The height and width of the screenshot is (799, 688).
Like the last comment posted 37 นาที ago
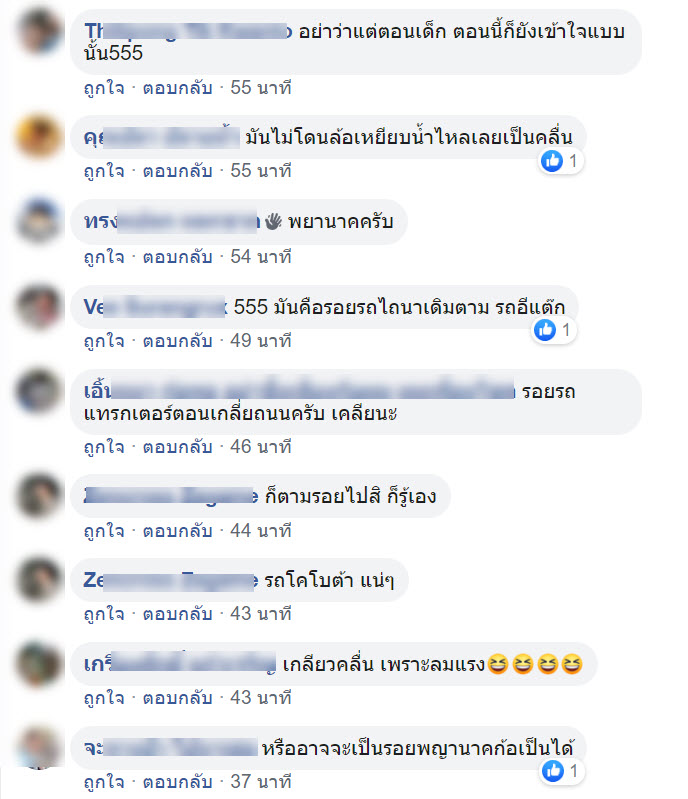(x=104, y=782)
